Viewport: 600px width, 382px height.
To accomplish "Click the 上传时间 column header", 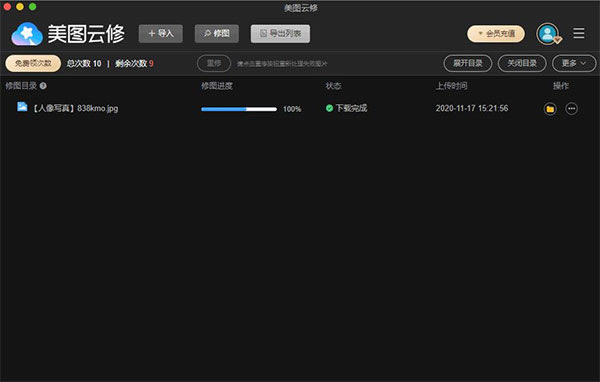I will point(452,86).
